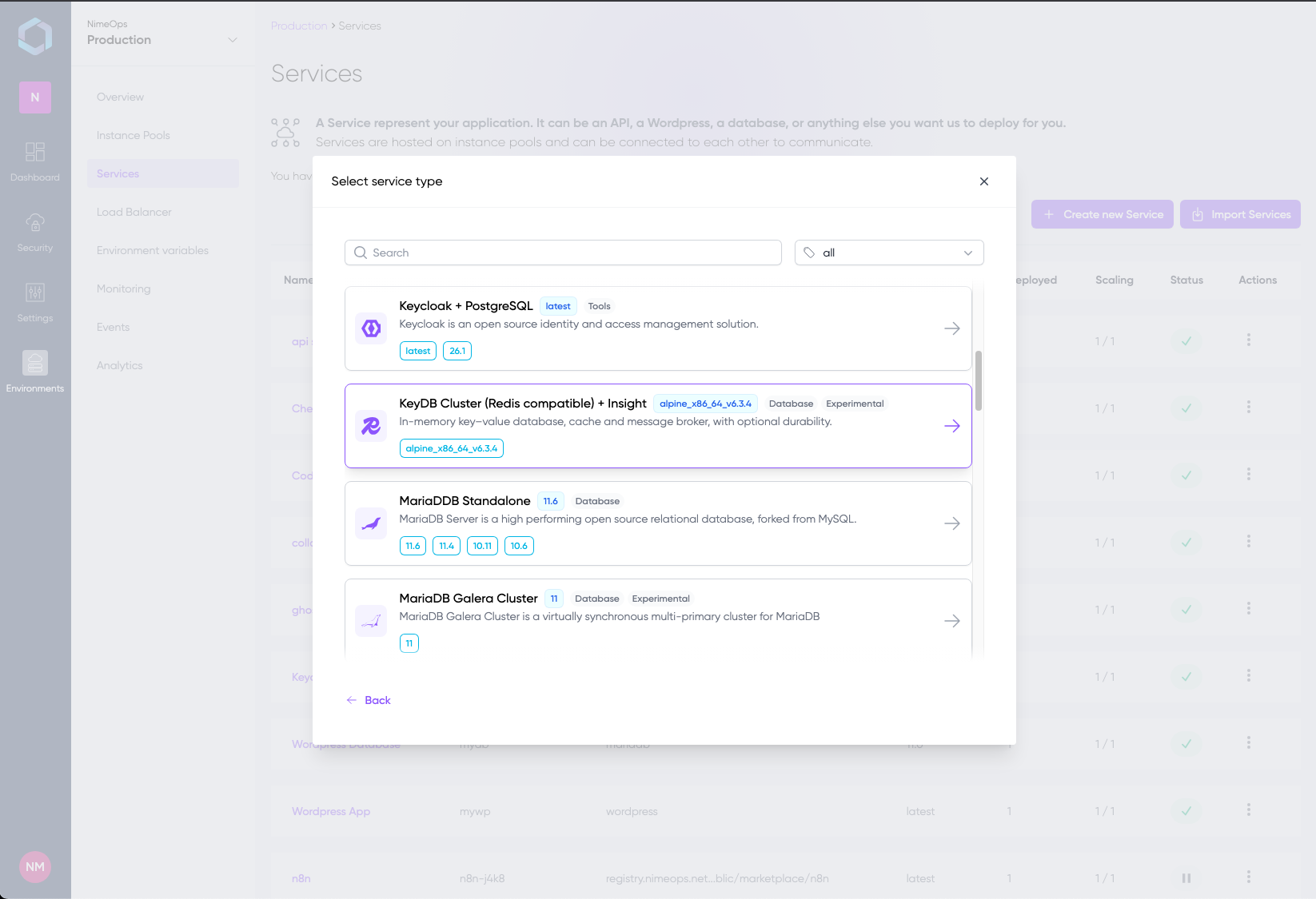
Task: Click arrow on MariaDB Standalone card
Action: pyautogui.click(x=952, y=523)
